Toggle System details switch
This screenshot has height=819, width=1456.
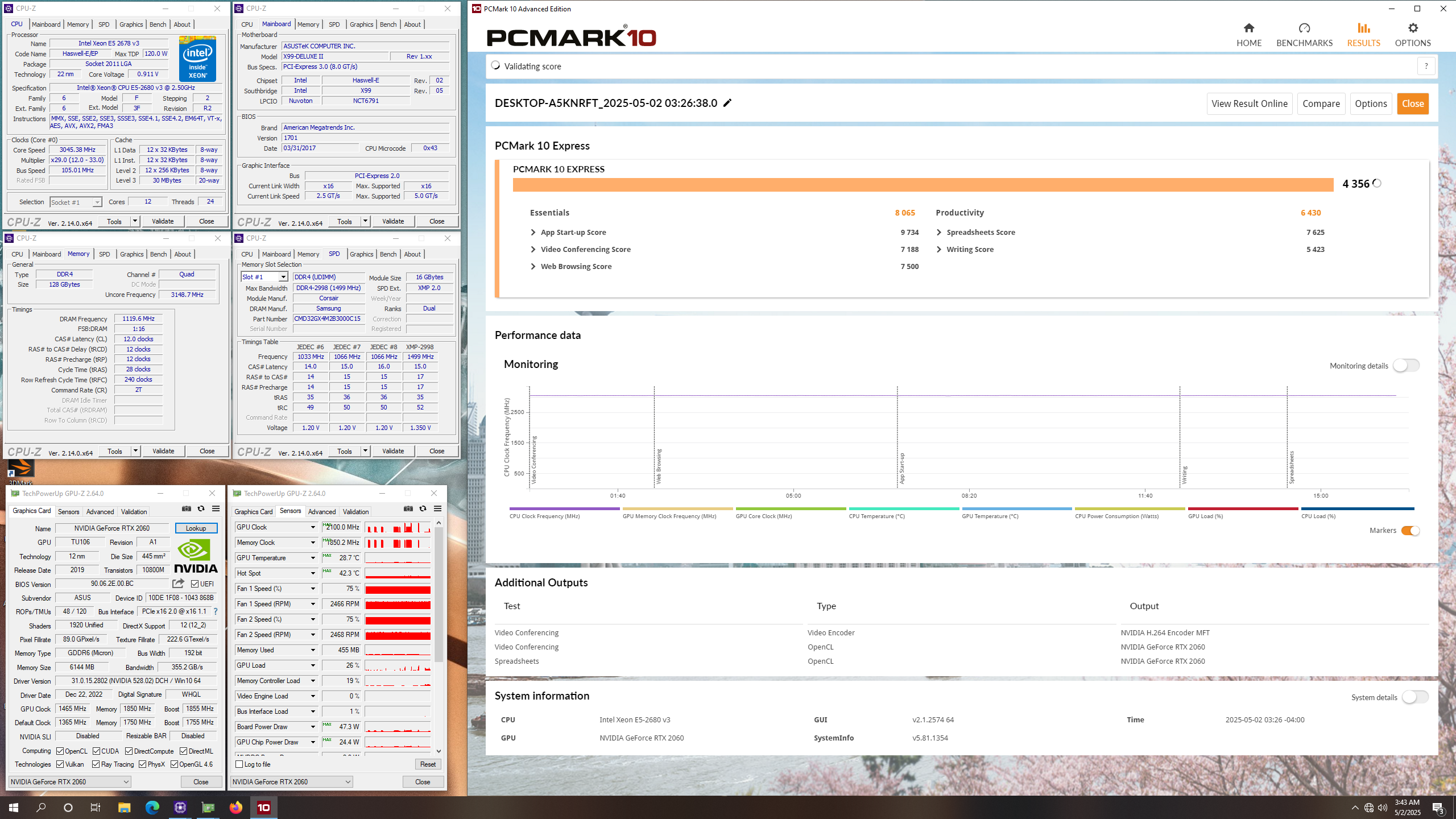point(1415,697)
